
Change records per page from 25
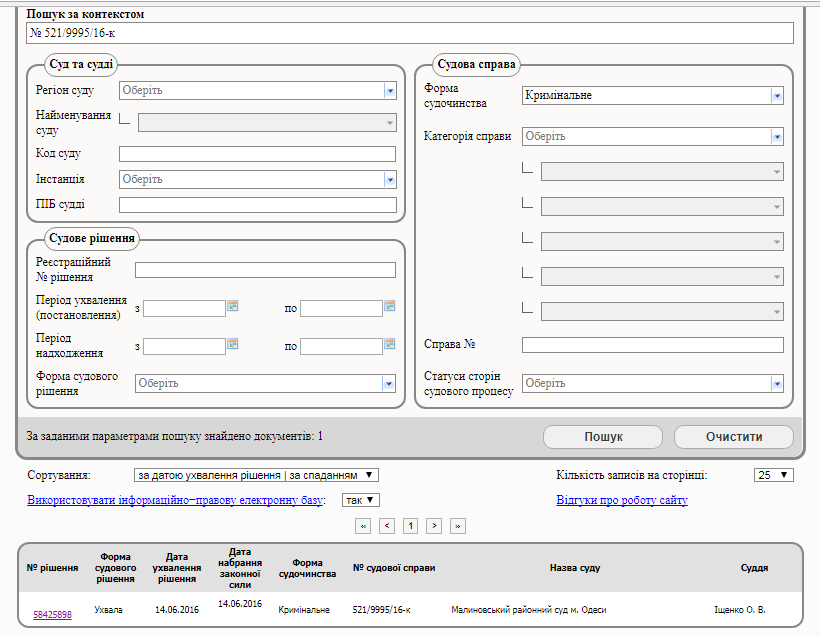point(773,475)
